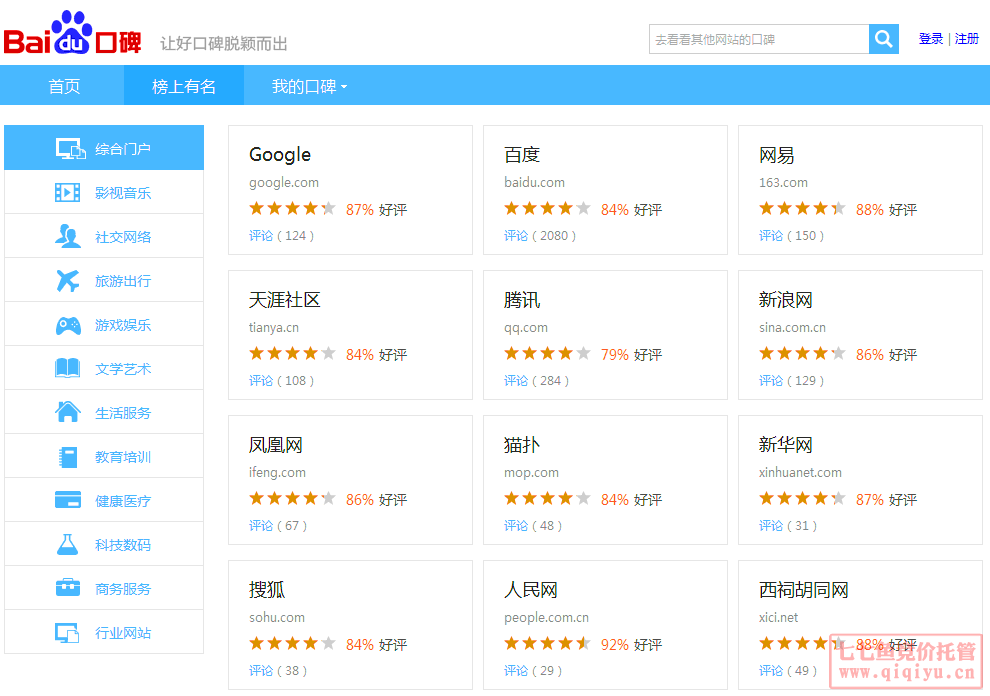
Task: Open 搜狐's 评论 (38) link
Action: click(278, 671)
